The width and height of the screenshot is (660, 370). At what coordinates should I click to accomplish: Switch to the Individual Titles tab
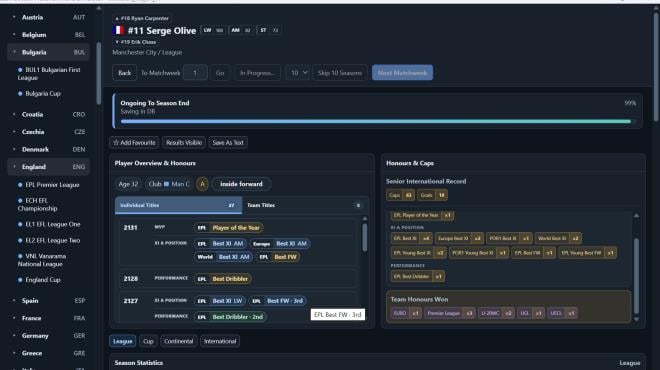[178, 205]
